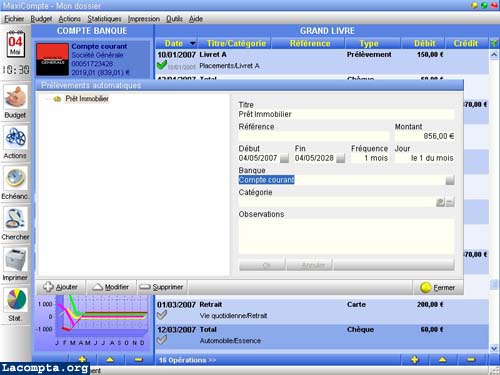
Task: Open the Actions menu in the menu bar
Action: point(70,19)
